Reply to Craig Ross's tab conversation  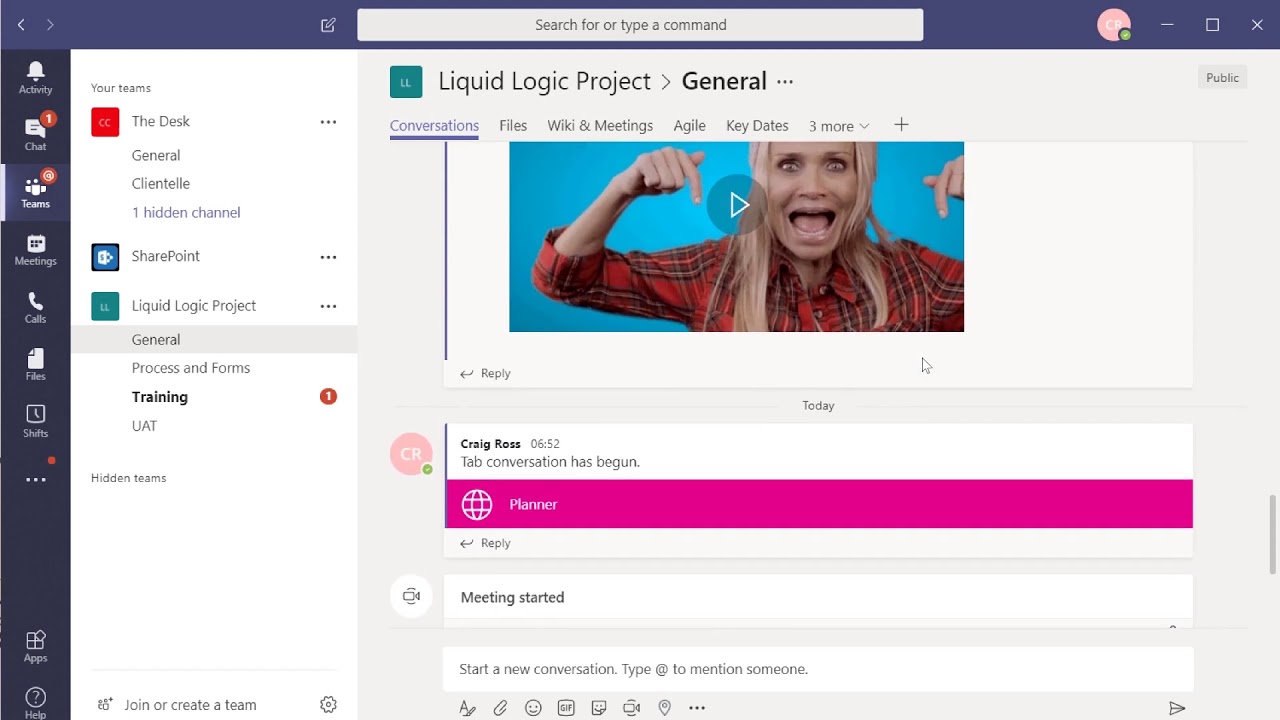486,543
